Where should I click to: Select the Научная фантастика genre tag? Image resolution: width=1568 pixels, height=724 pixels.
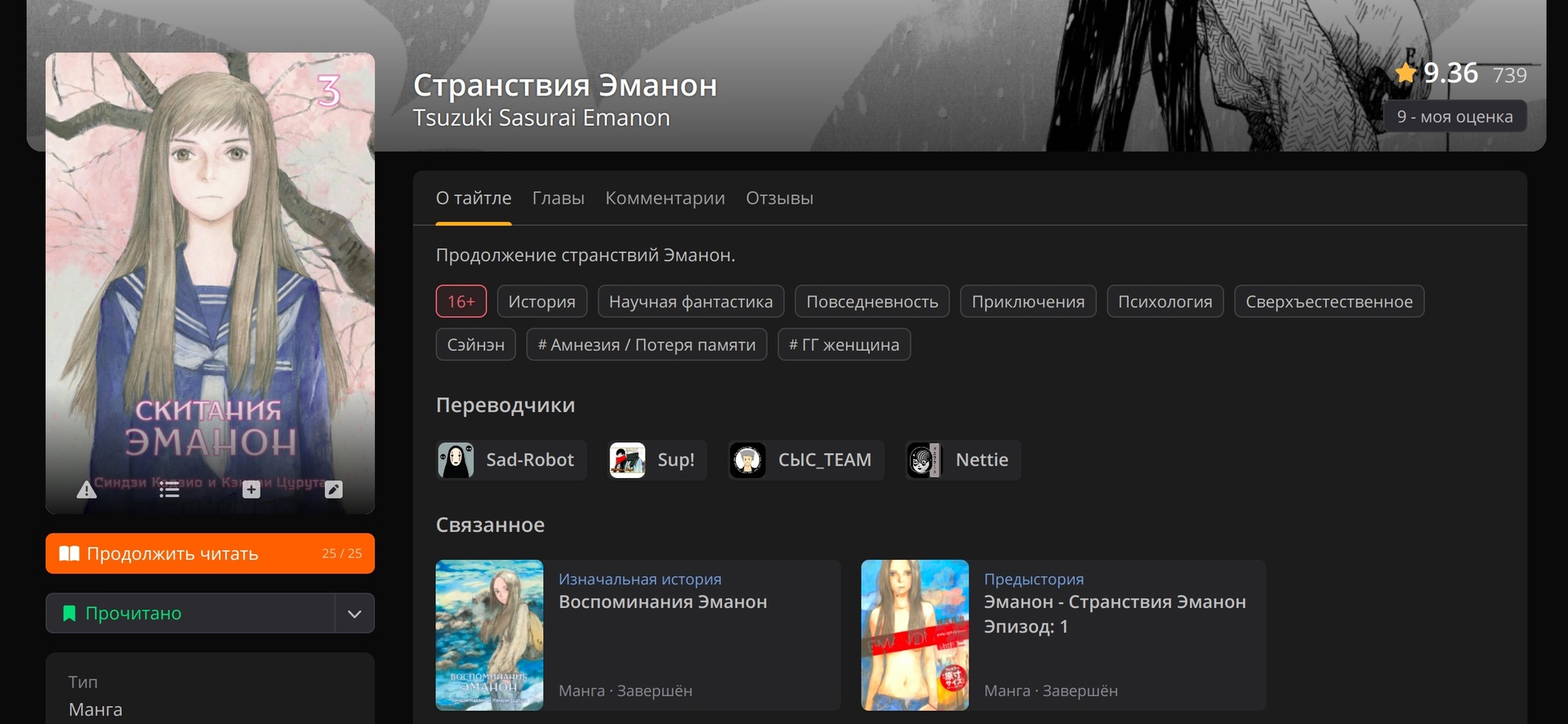point(690,302)
